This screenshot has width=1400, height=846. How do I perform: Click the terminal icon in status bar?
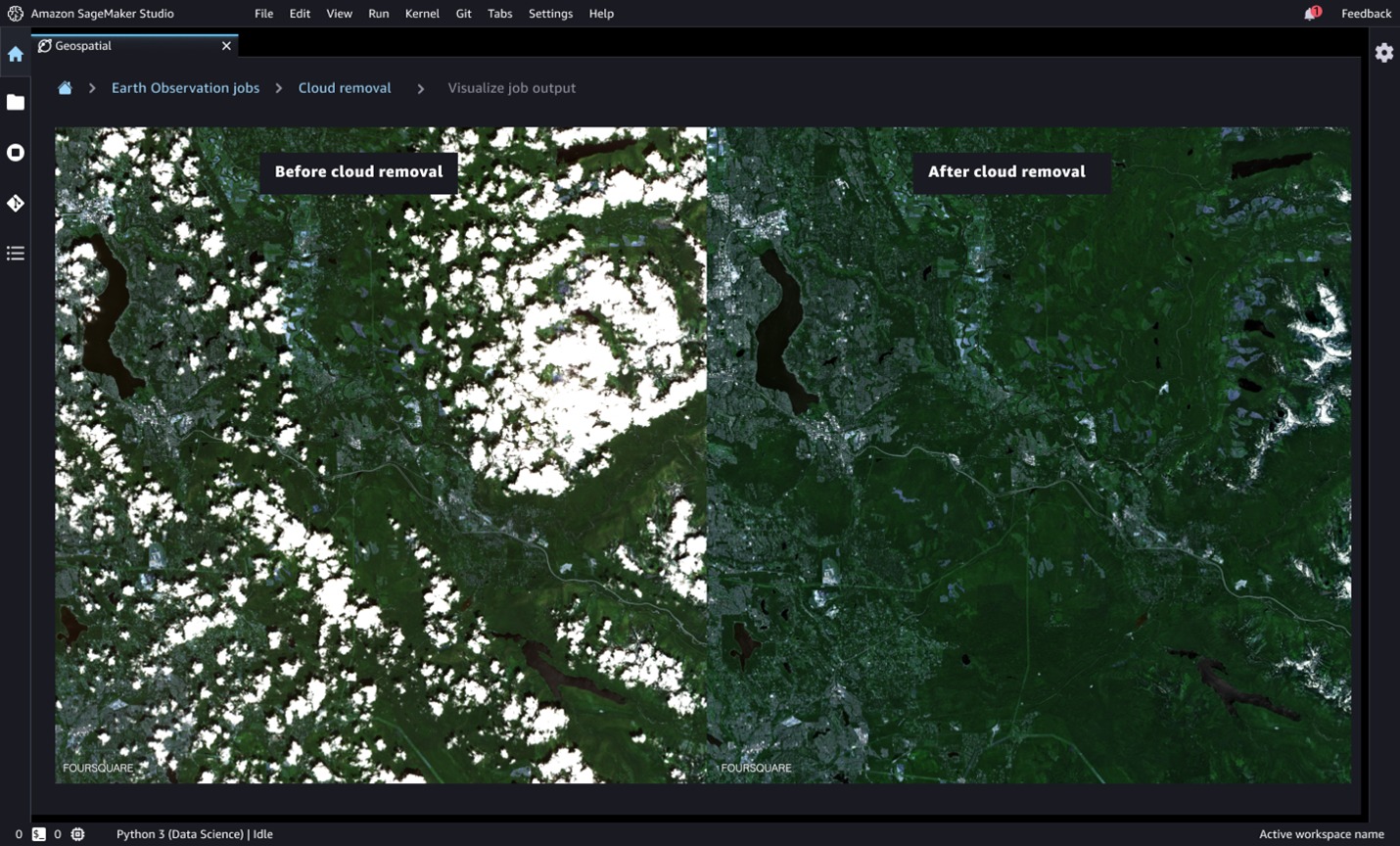pos(39,834)
